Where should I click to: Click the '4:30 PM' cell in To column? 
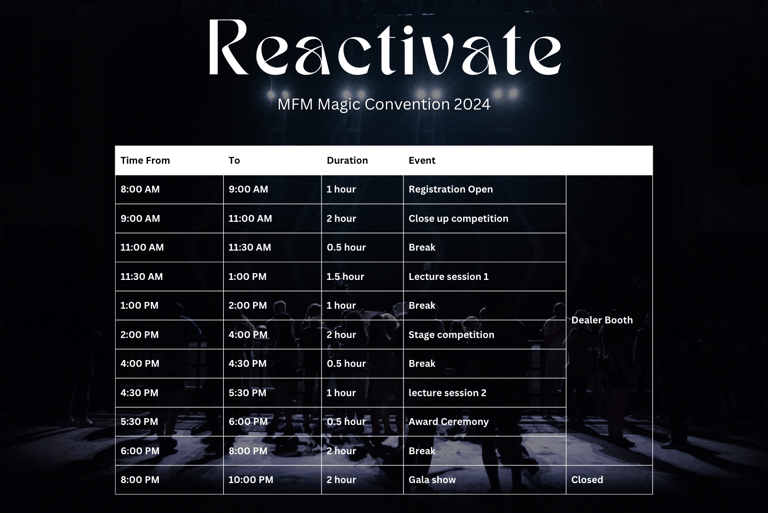pyautogui.click(x=272, y=364)
